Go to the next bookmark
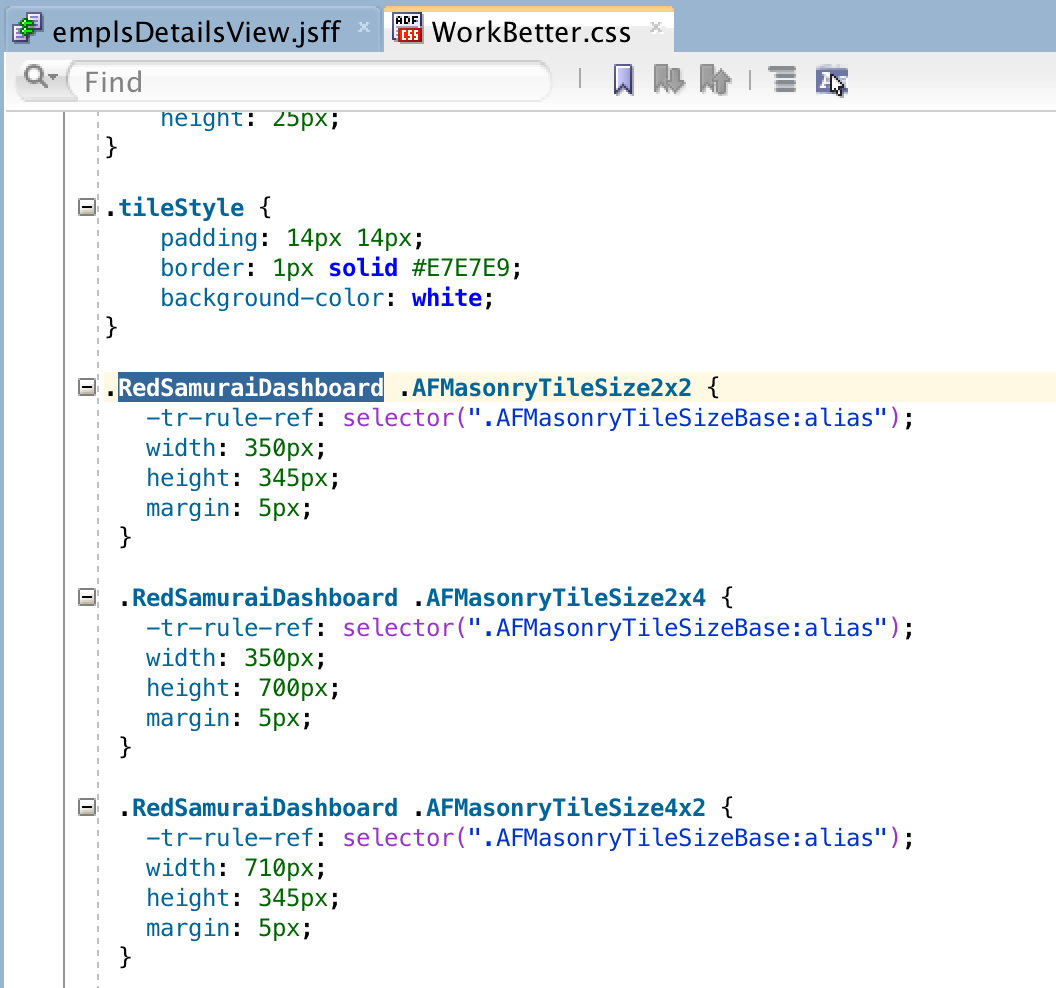Viewport: 1056px width, 988px height. pos(668,80)
